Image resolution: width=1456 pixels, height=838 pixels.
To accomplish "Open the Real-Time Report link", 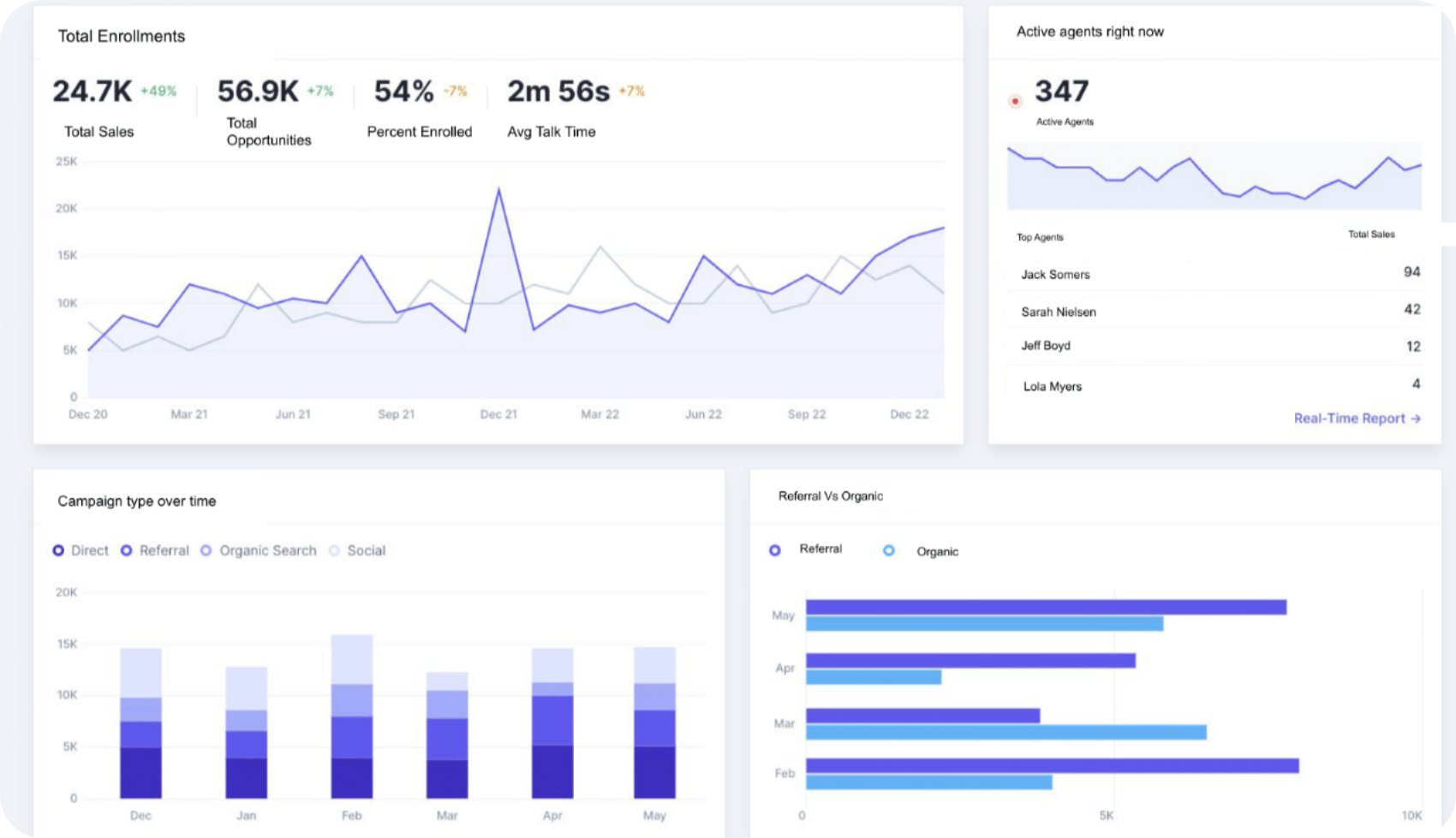I will coord(1357,419).
